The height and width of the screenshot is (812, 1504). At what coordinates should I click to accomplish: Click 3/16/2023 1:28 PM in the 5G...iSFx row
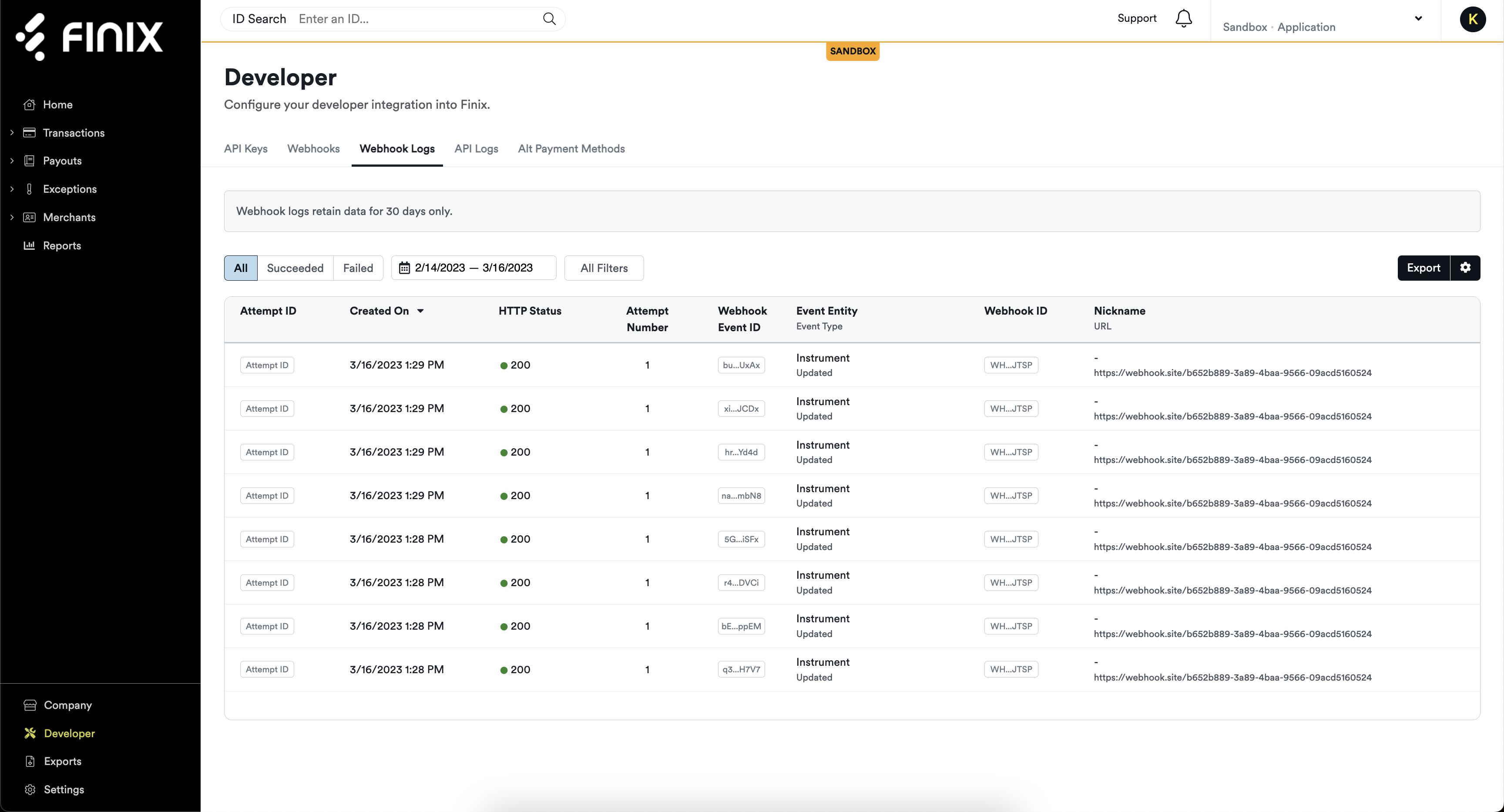click(x=396, y=539)
